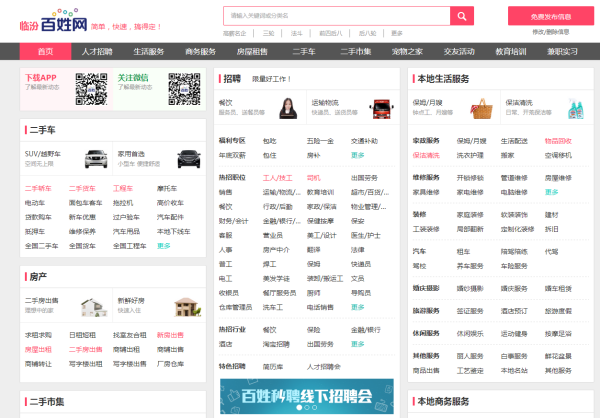The width and height of the screenshot is (600, 418).
Task: Open the 五险一金 link
Action: 320,141
